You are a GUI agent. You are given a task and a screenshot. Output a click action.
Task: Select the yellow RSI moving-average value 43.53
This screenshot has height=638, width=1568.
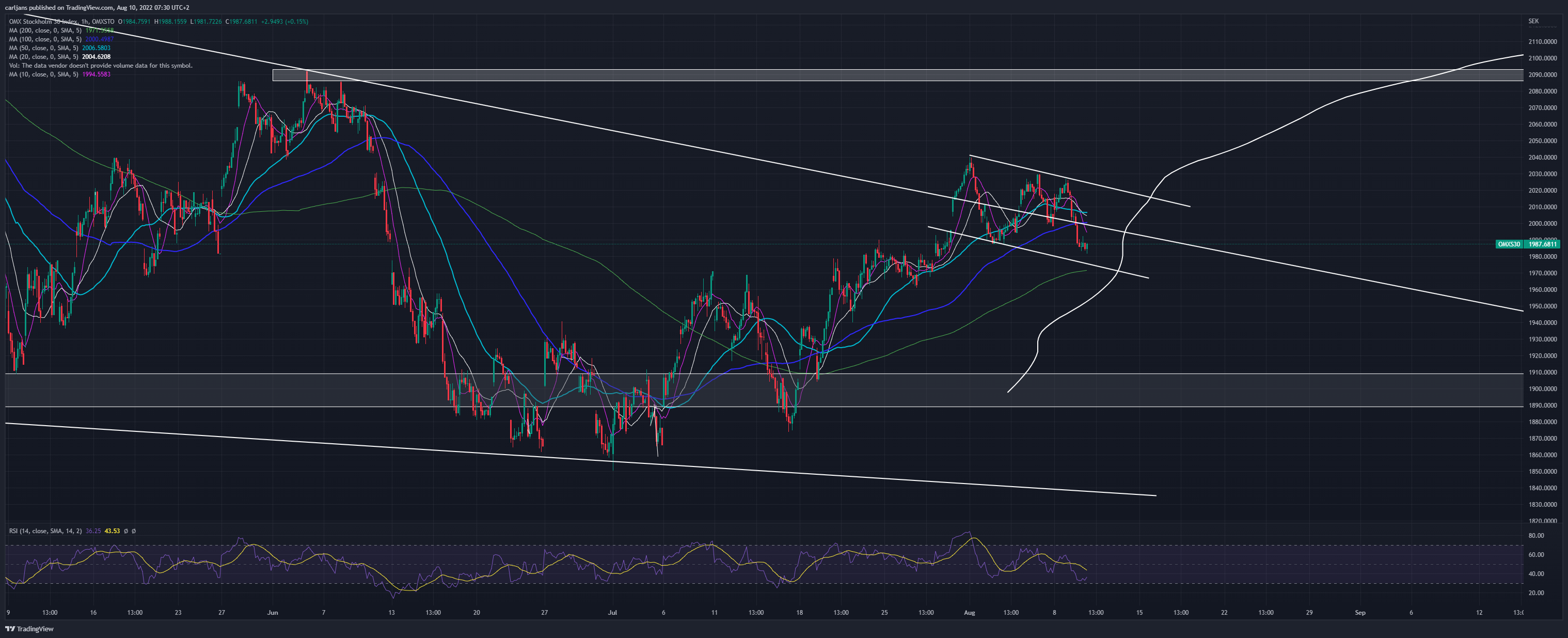pyautogui.click(x=112, y=531)
